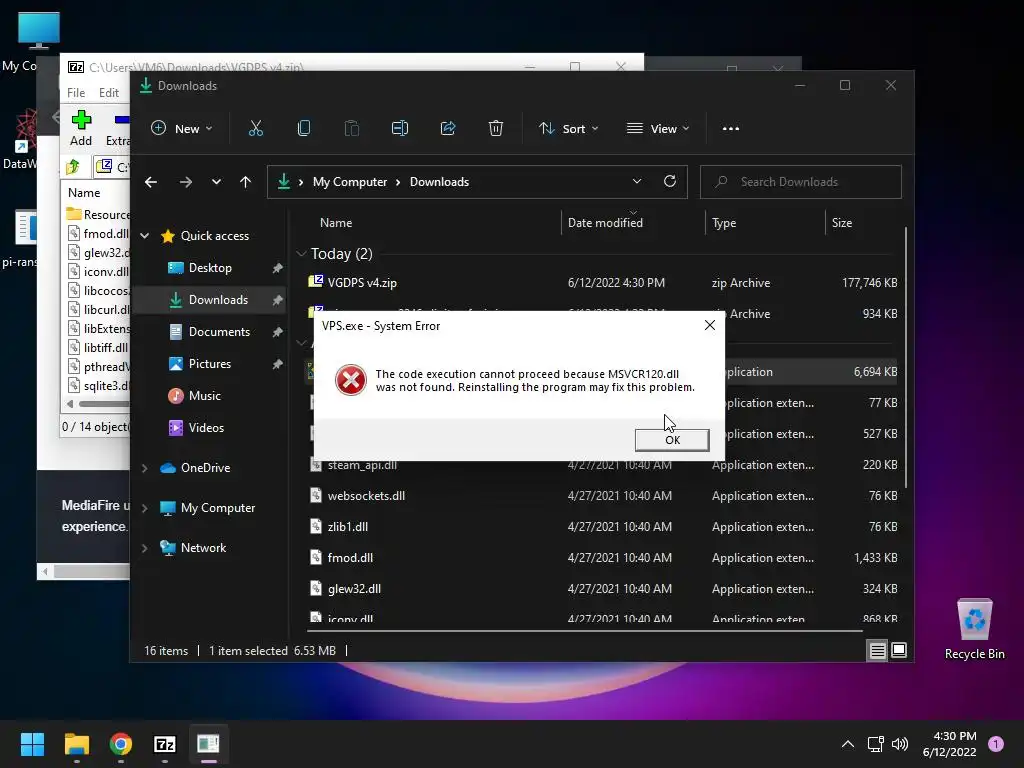Screen dimensions: 1024x768
Task: Unpin Desktop using its pin icon
Action: [278, 268]
